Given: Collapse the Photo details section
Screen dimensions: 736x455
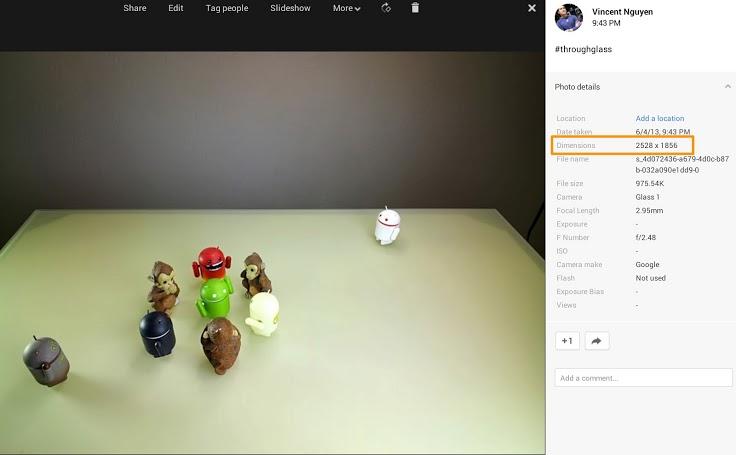Looking at the screenshot, I should [x=727, y=87].
